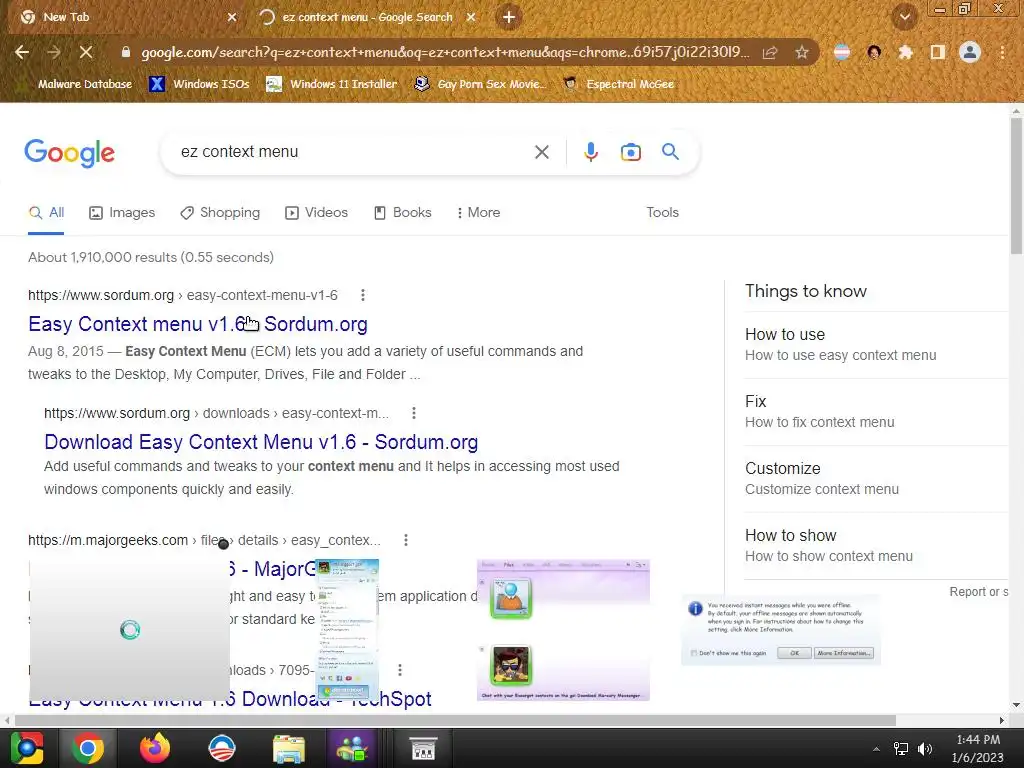Image resolution: width=1024 pixels, height=768 pixels.
Task: Click the horizontal scrollbar of the page
Action: tap(455, 720)
